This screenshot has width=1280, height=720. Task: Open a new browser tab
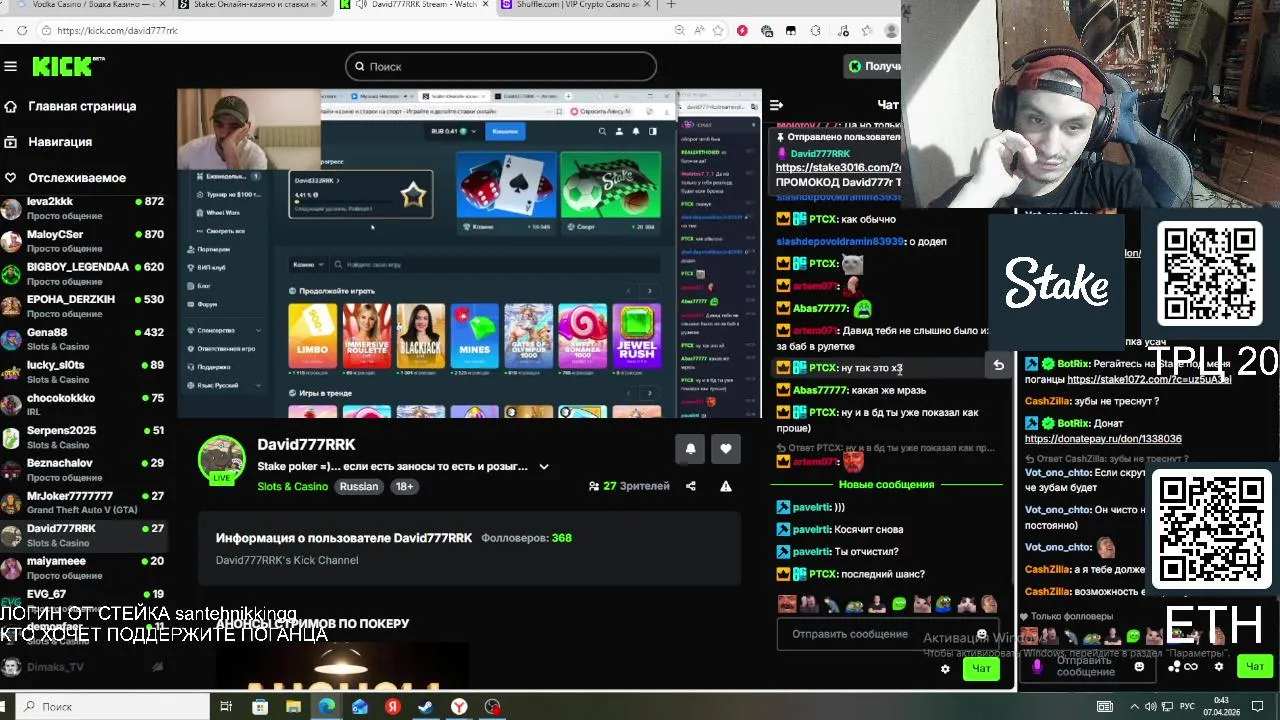[671, 5]
